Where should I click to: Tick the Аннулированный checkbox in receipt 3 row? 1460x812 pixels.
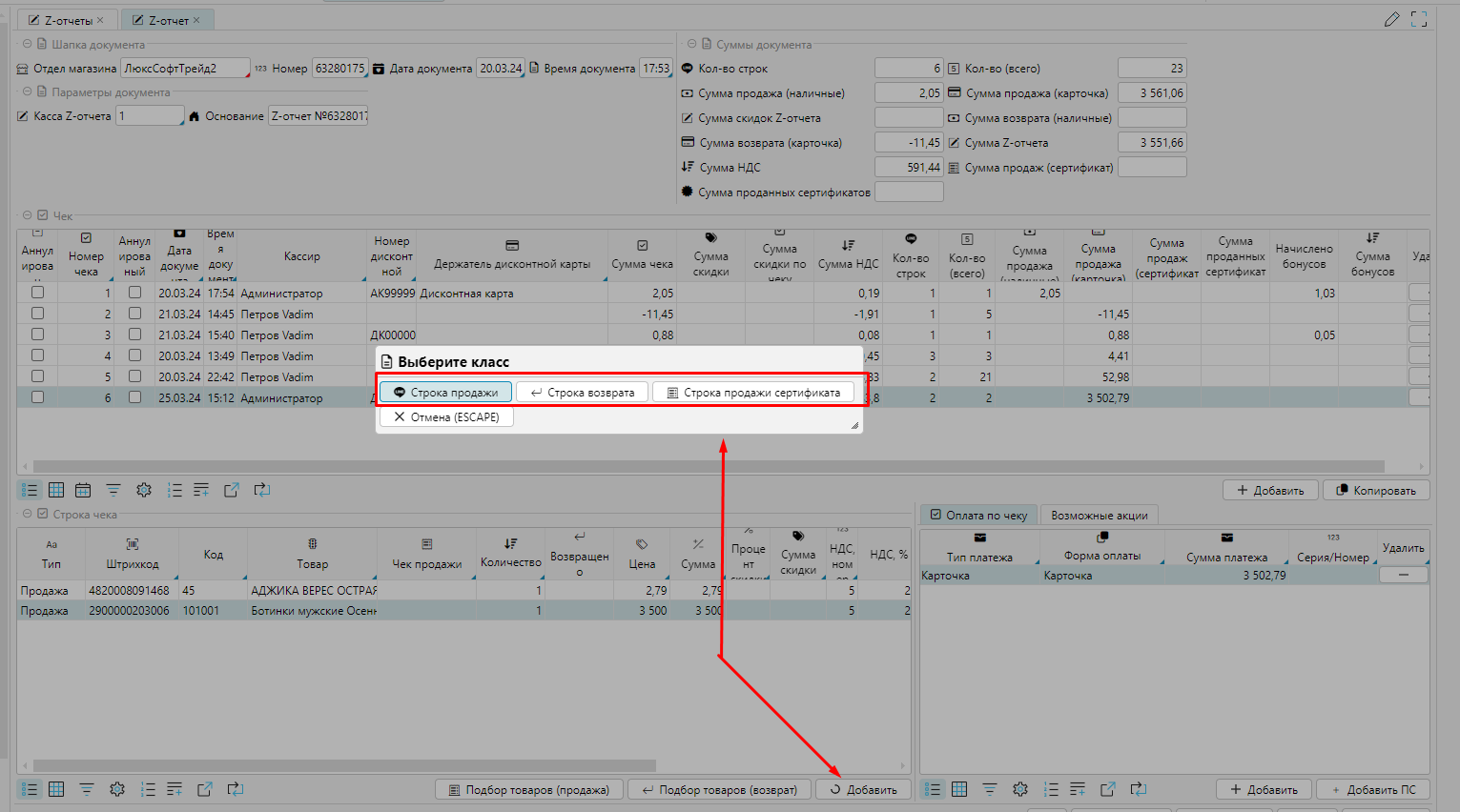coord(134,335)
